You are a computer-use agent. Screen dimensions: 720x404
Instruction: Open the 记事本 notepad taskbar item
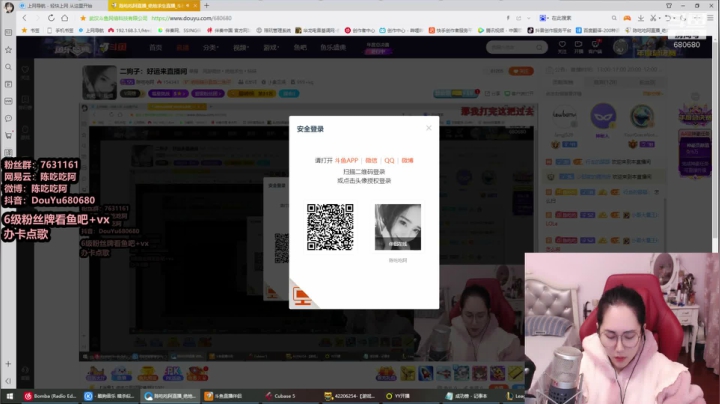pos(467,396)
